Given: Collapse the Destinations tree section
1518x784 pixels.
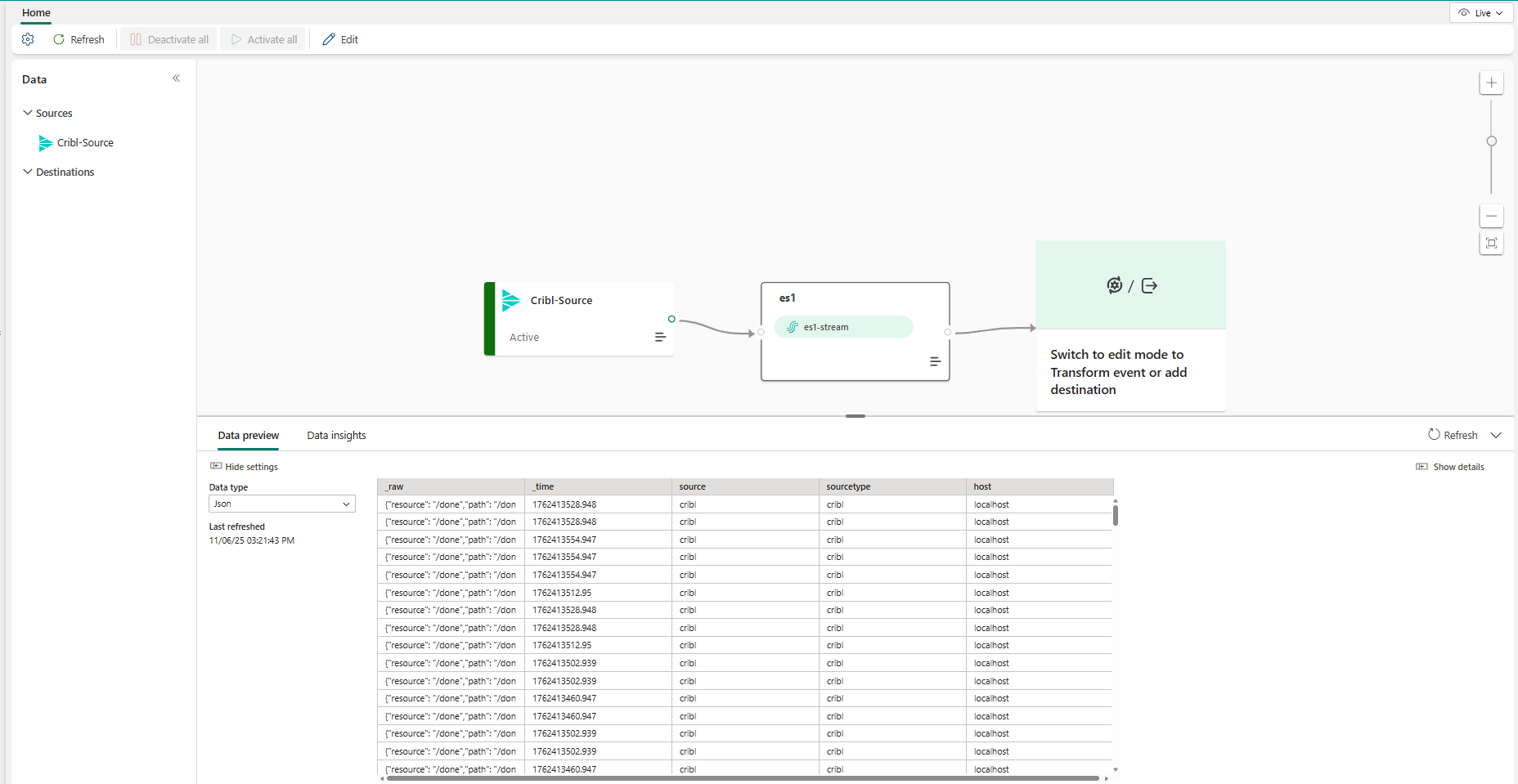Looking at the screenshot, I should 28,172.
